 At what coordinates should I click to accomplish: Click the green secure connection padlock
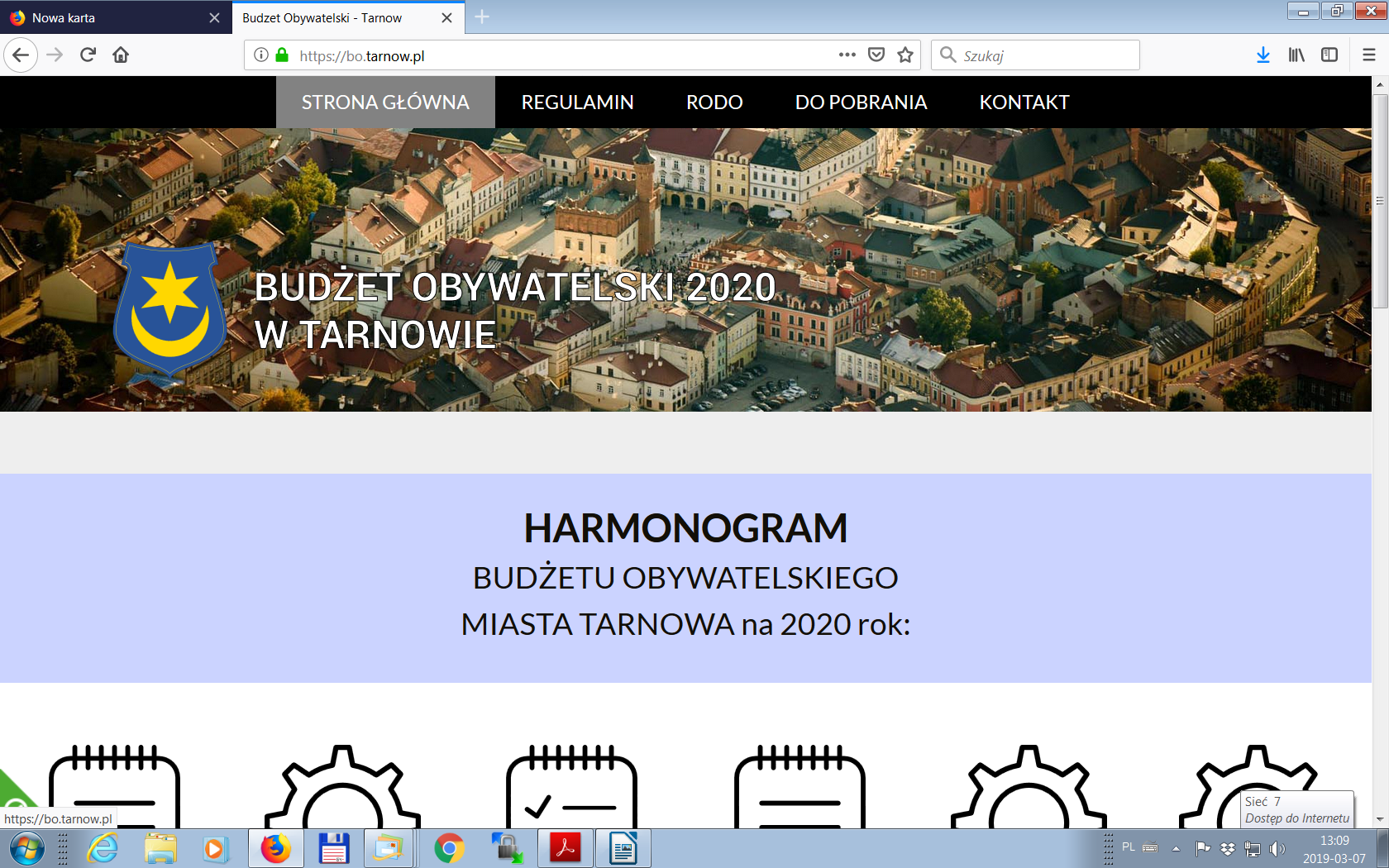click(282, 55)
